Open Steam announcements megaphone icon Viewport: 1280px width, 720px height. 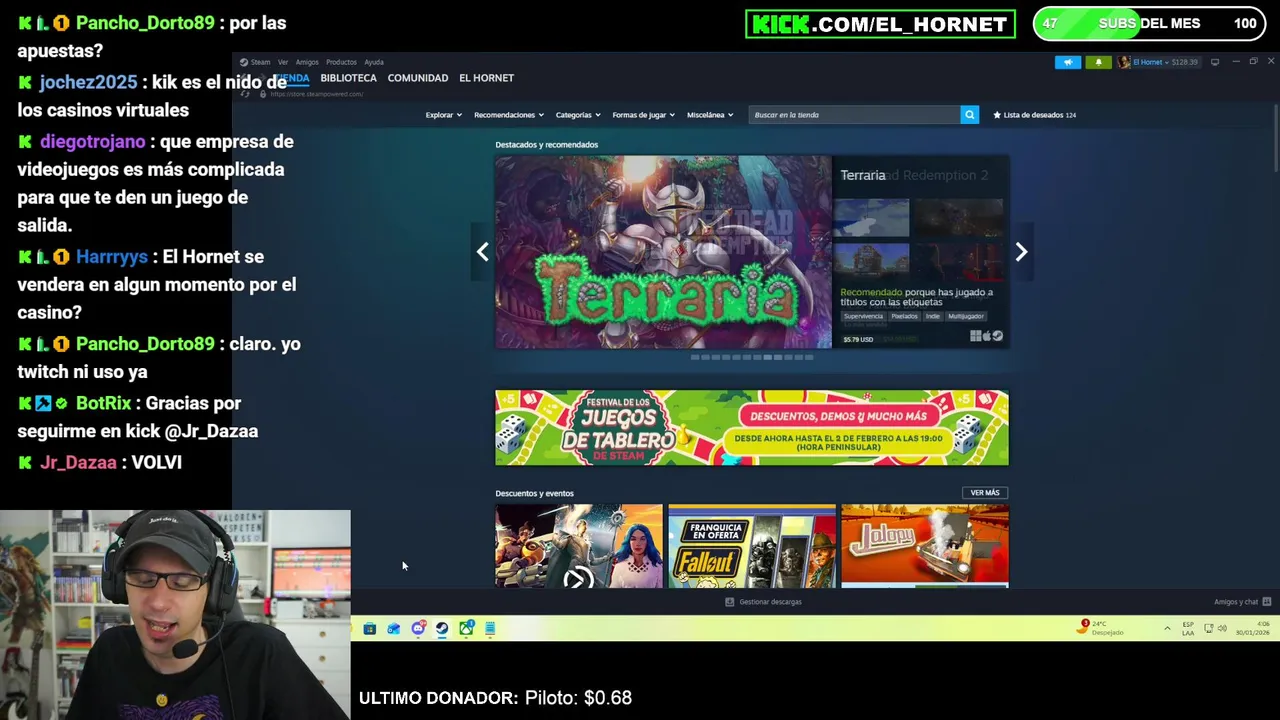[1068, 62]
